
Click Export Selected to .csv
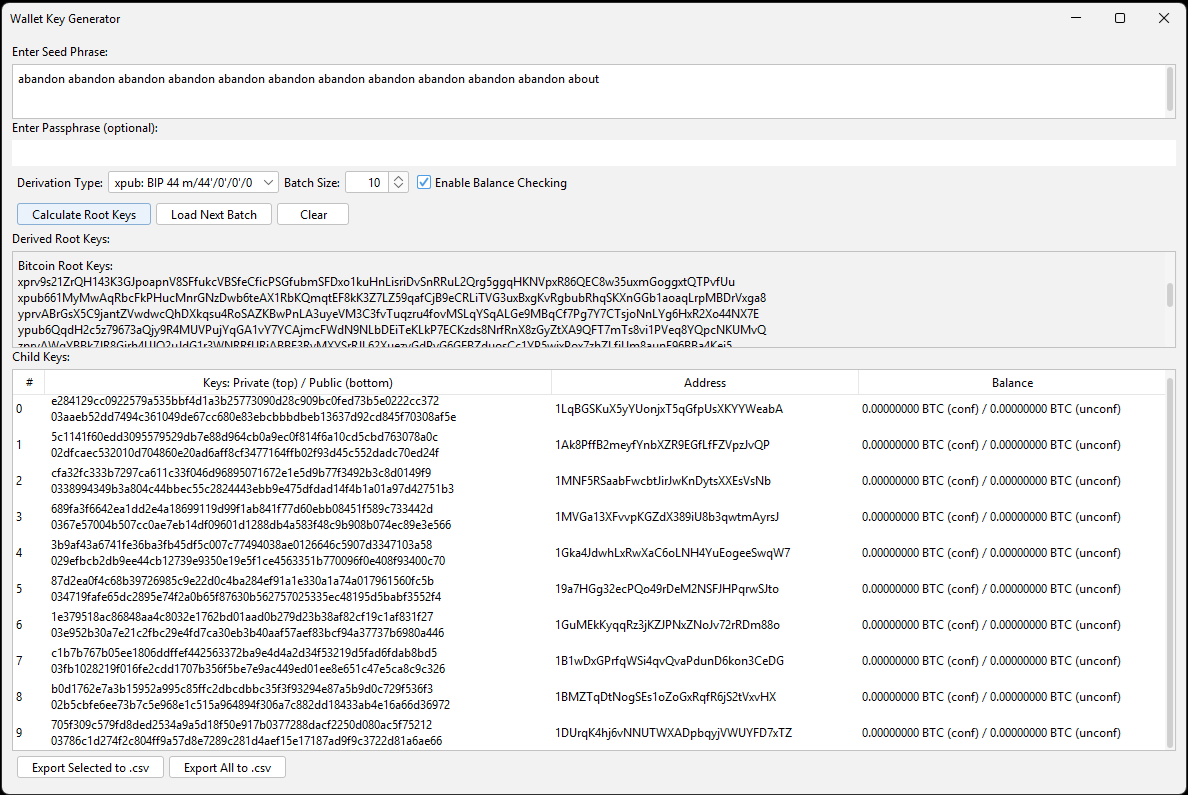(x=90, y=767)
